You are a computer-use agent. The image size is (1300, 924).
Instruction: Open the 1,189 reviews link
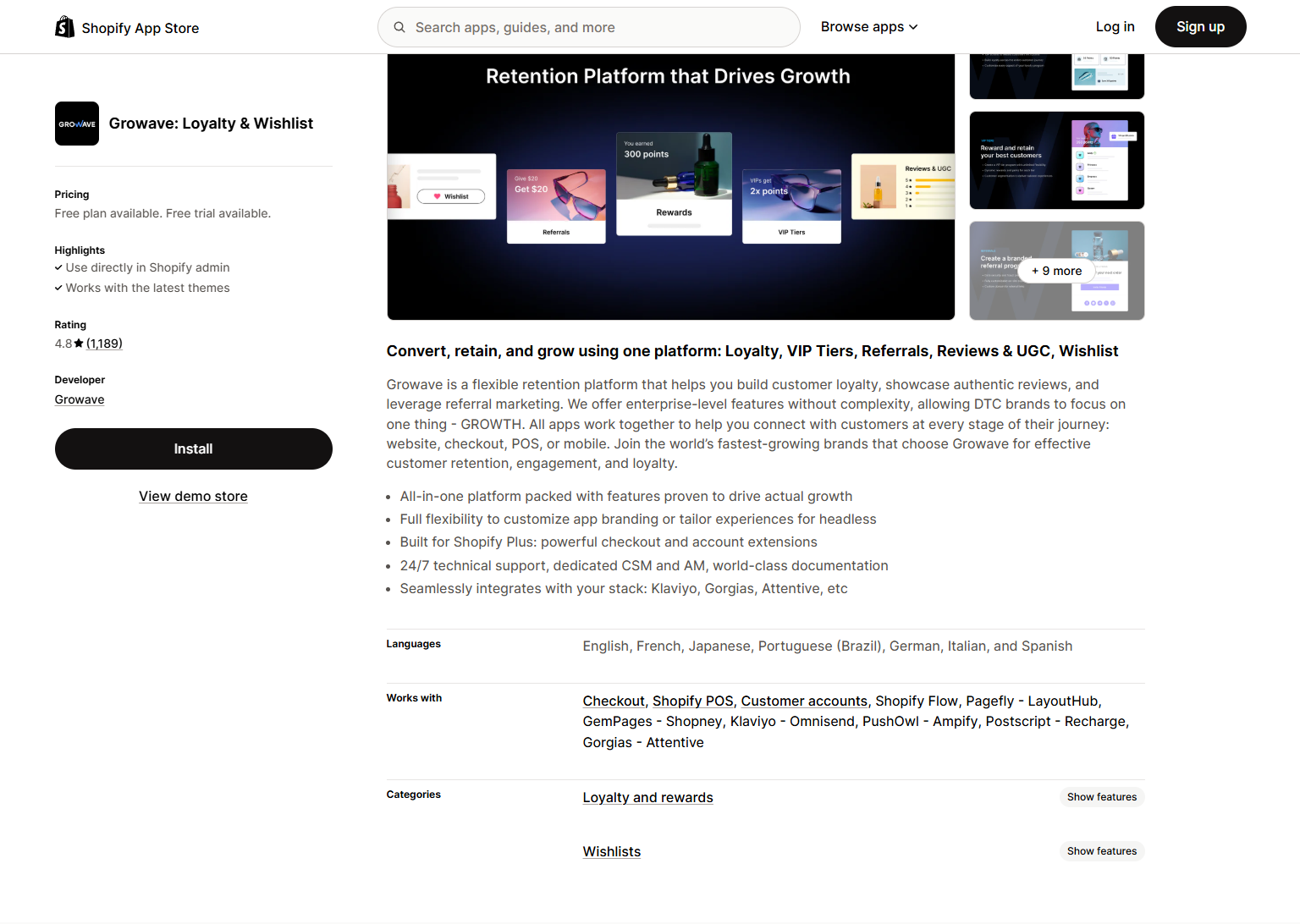[x=104, y=344]
